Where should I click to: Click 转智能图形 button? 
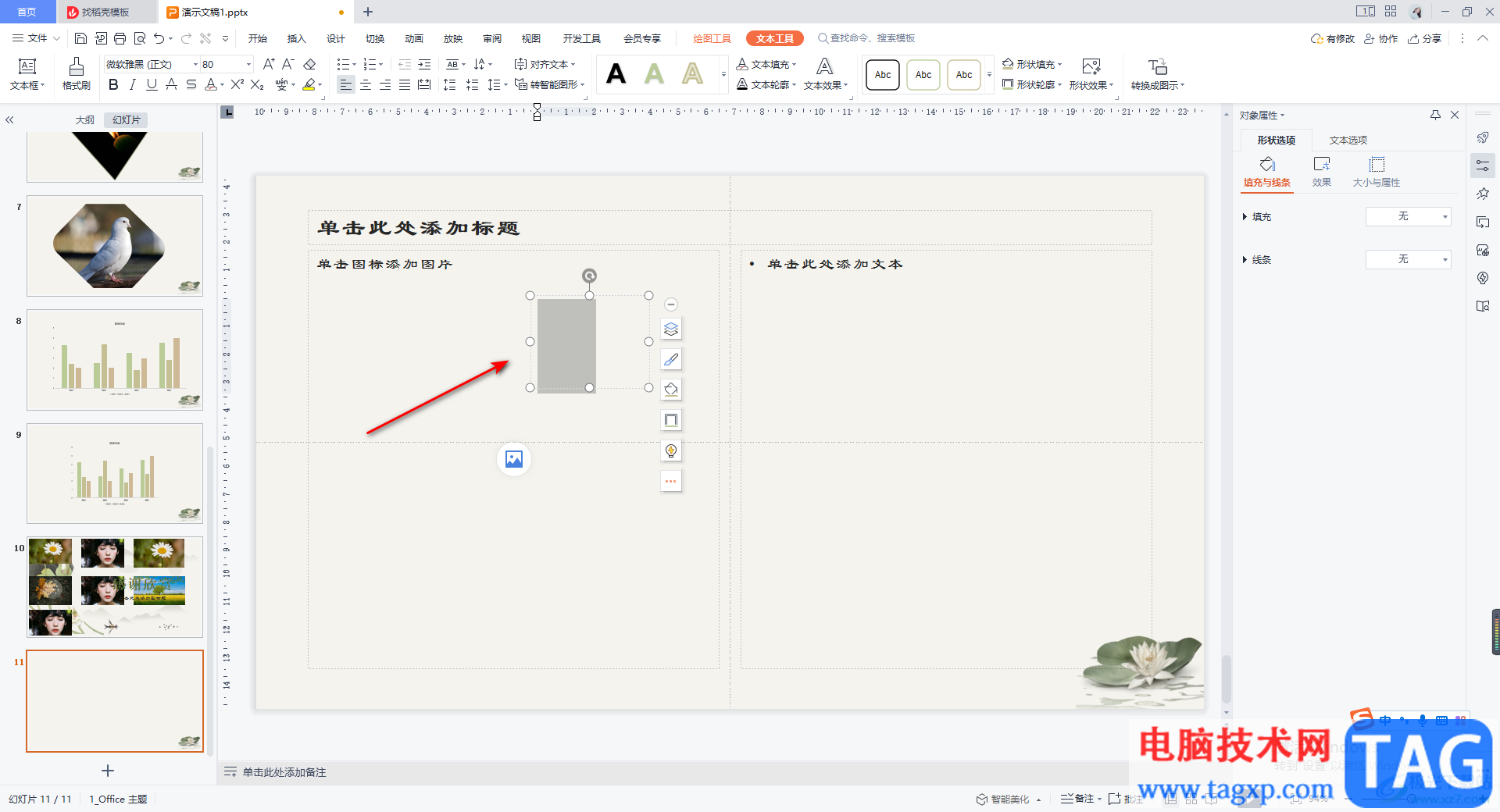(549, 84)
